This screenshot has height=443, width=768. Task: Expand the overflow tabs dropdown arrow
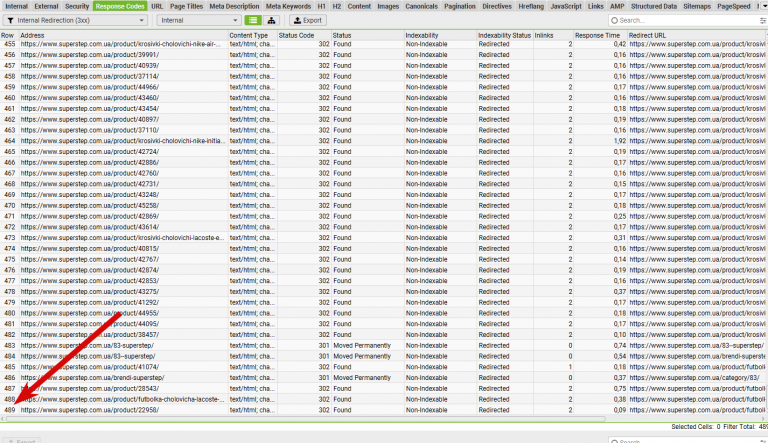click(x=765, y=6)
